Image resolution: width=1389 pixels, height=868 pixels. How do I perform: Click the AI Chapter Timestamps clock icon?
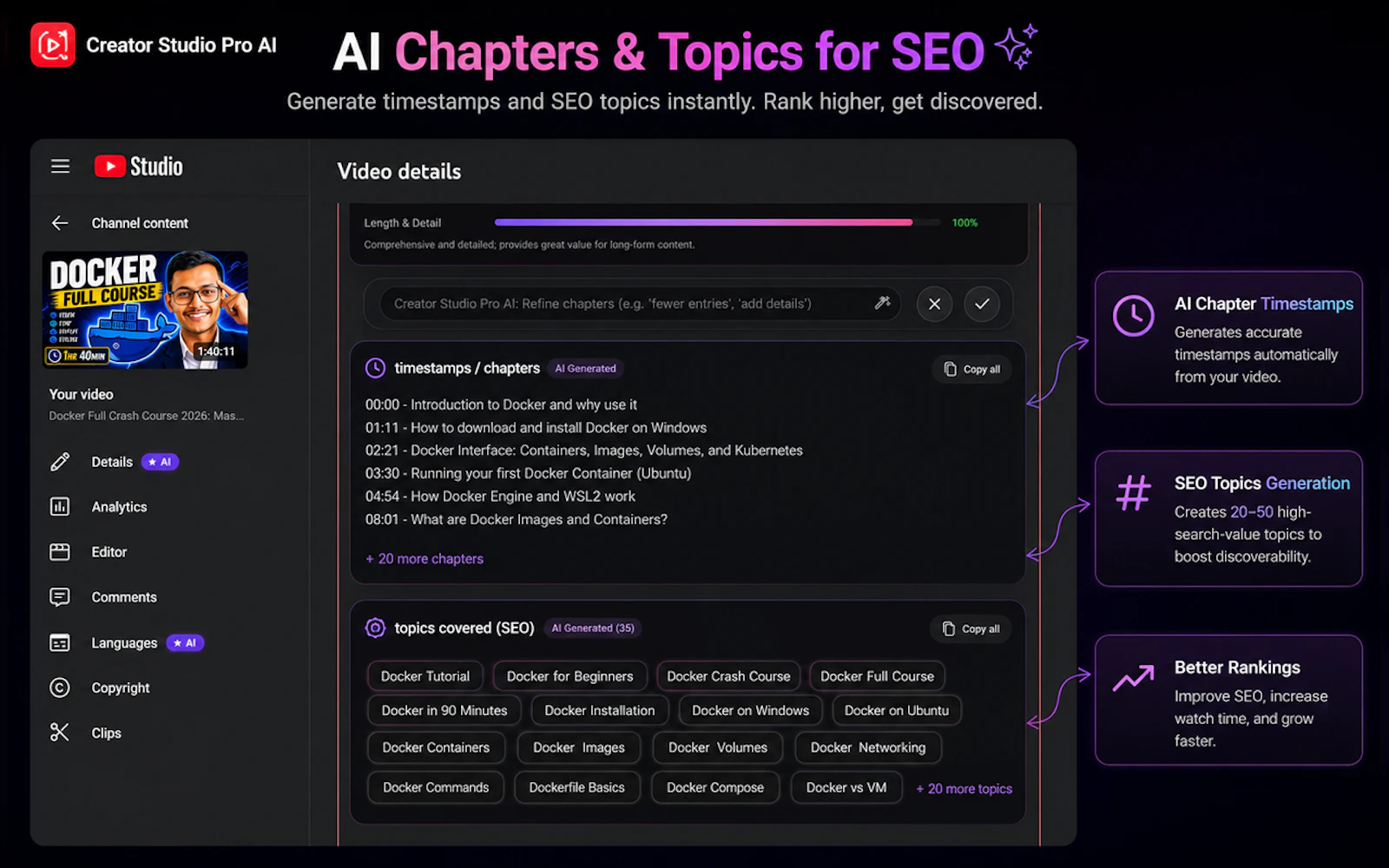point(1134,316)
